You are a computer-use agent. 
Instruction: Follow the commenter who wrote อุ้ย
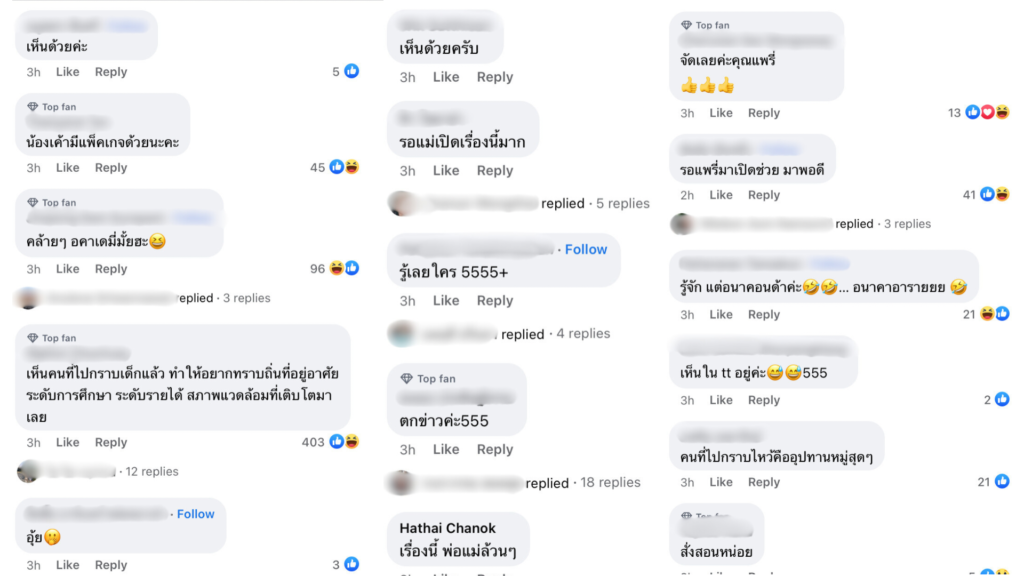(195, 514)
